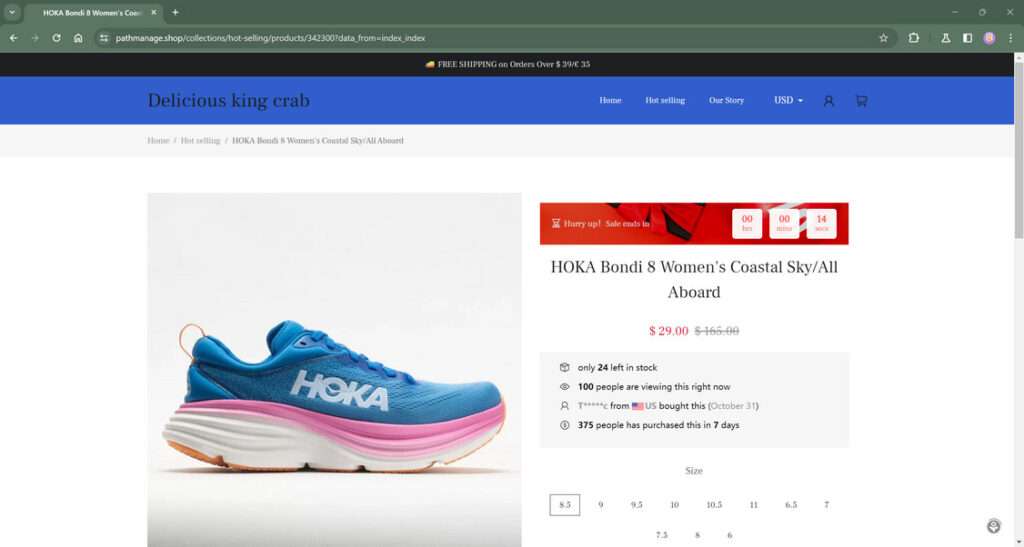Close the HOKA Bondi 8 tab
The image size is (1024, 547).
click(154, 12)
